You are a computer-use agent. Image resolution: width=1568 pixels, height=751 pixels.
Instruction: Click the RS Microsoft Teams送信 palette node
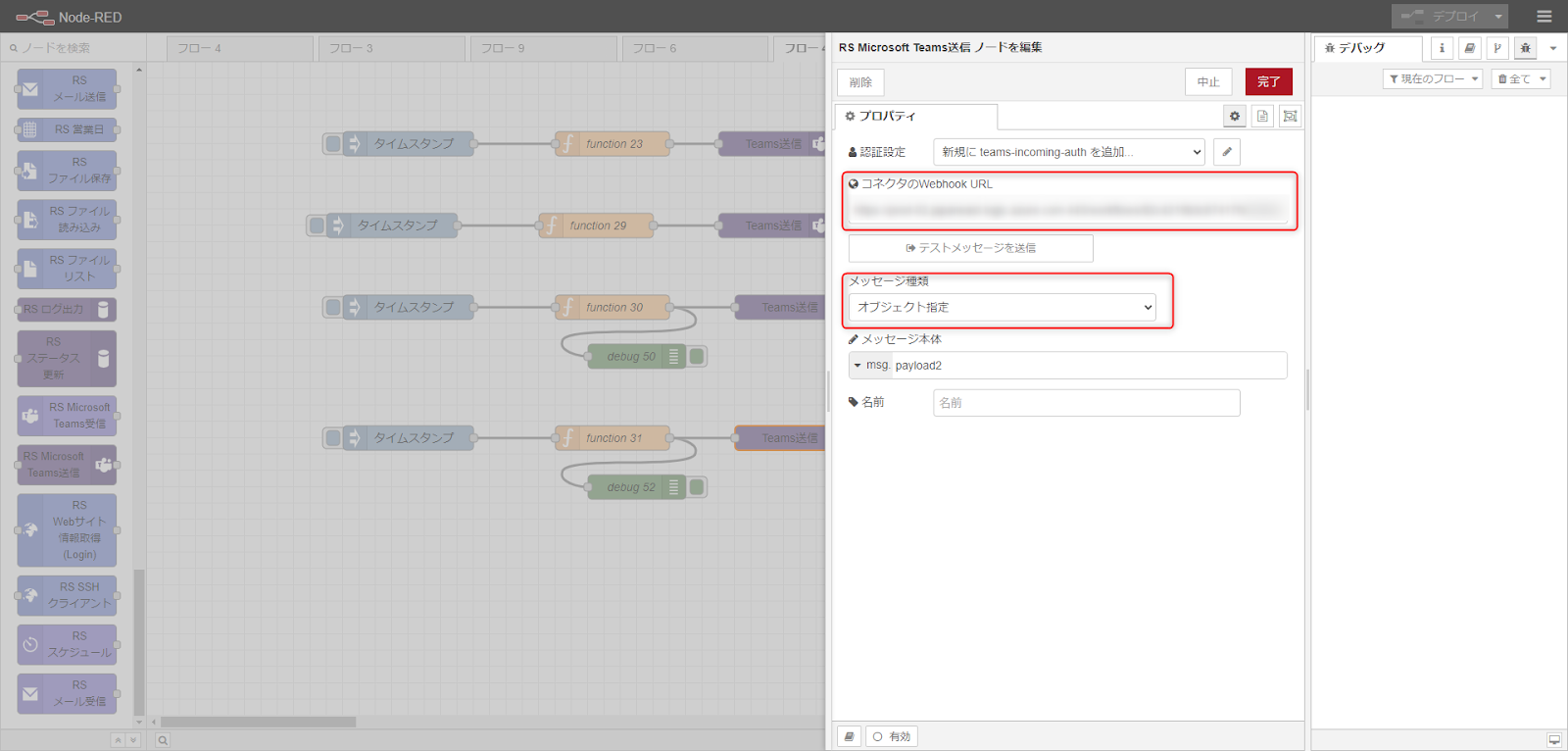tap(67, 465)
